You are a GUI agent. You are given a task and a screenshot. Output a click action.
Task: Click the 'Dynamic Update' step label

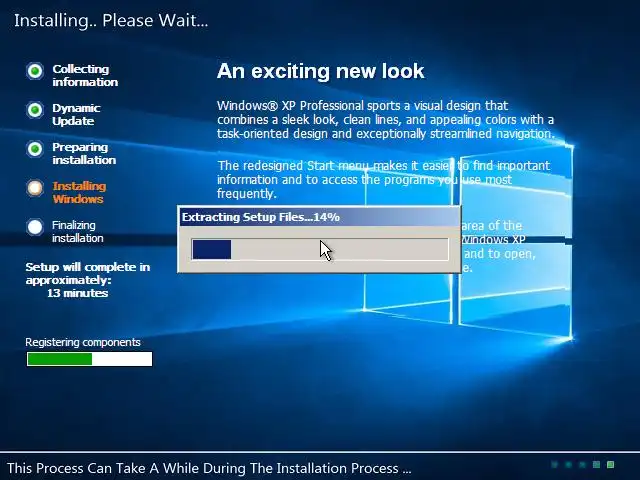click(76, 114)
